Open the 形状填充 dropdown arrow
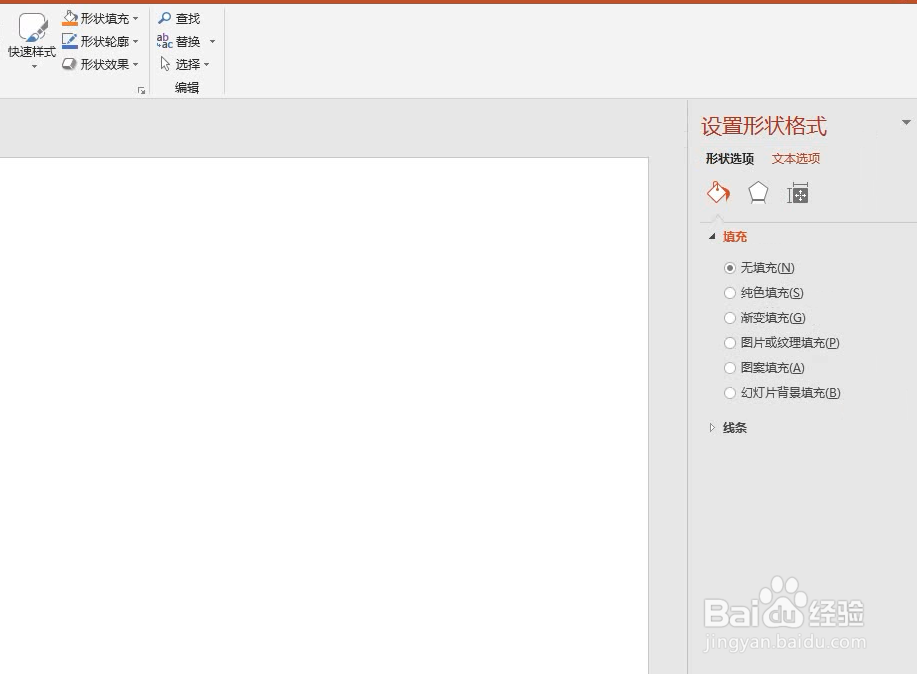917x674 pixels. (136, 19)
